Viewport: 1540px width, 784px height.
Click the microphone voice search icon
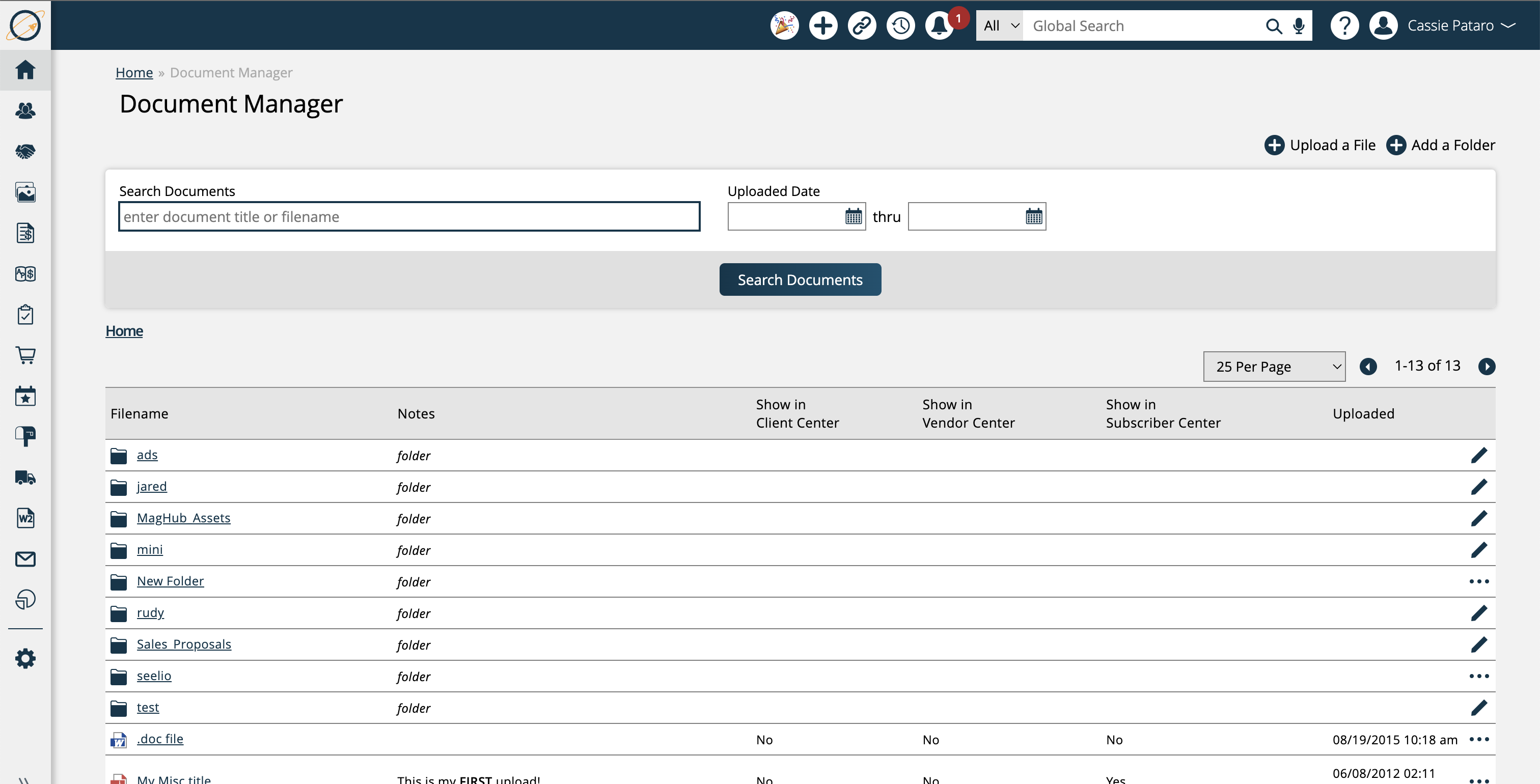[1299, 25]
